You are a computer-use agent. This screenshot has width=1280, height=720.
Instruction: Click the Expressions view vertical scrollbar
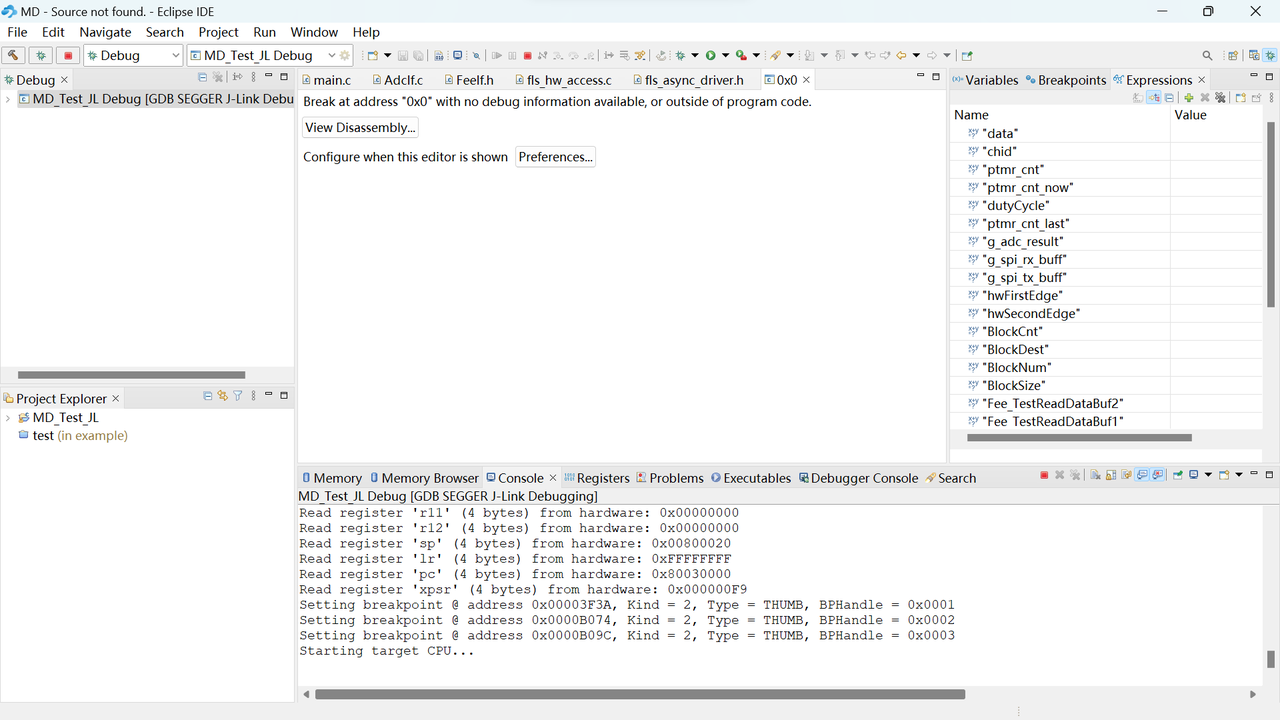point(1273,215)
